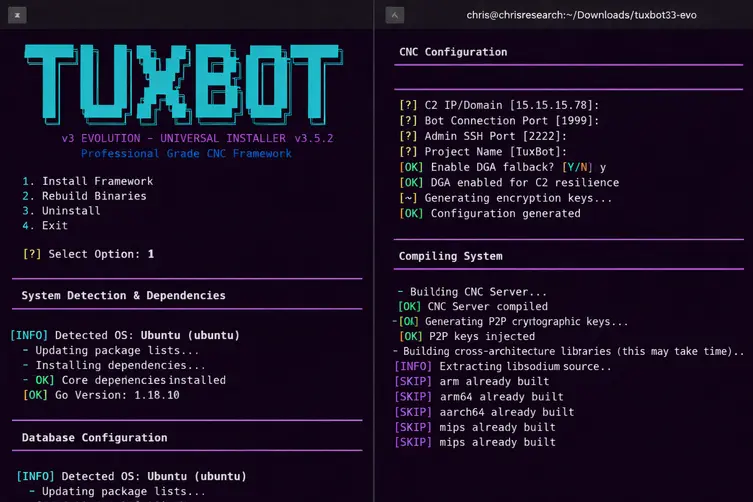Click the 'Admin SSH Port [2222]:' prompt

(483, 136)
